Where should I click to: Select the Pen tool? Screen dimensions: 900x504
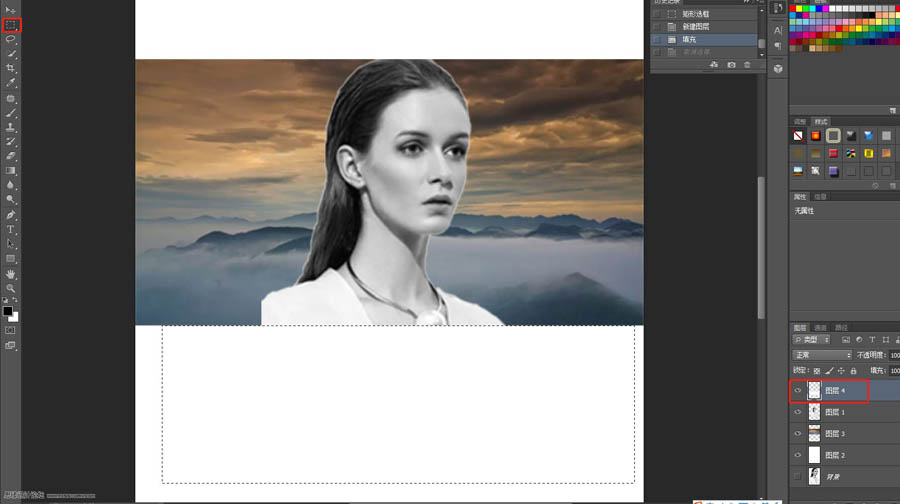10,215
